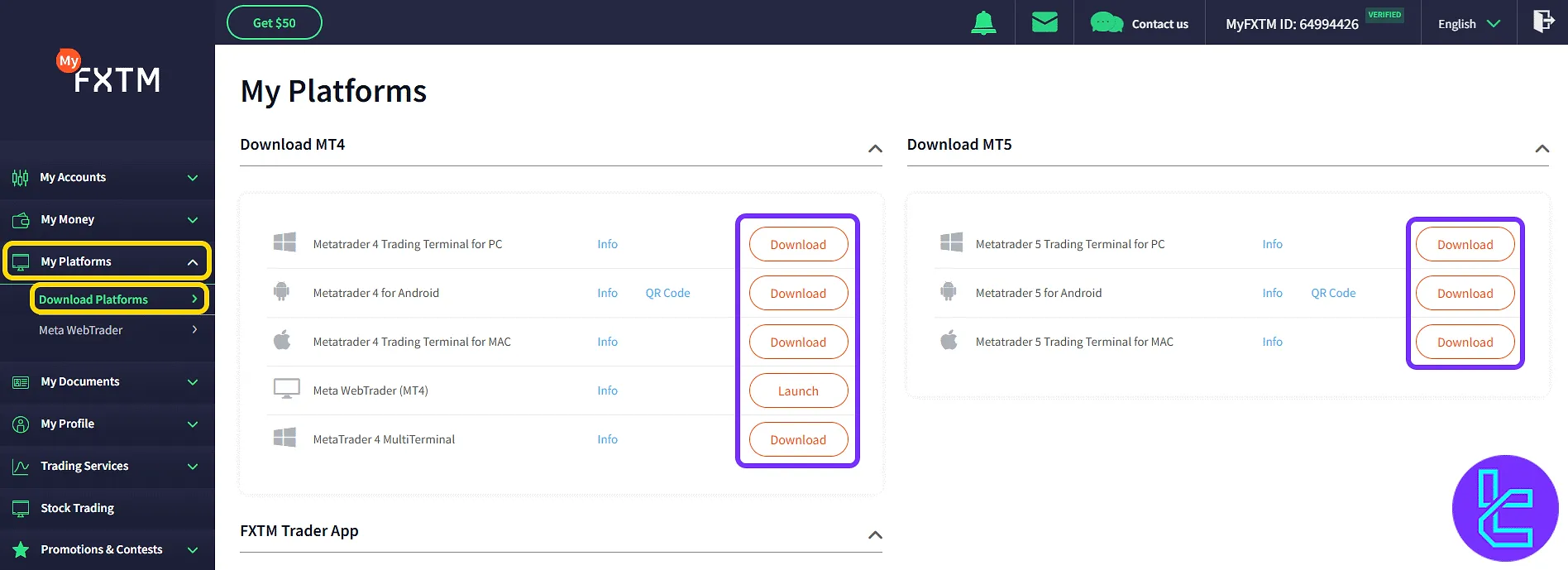1568x570 pixels.
Task: Click the Stock Trading monitor icon
Action: coord(21,508)
